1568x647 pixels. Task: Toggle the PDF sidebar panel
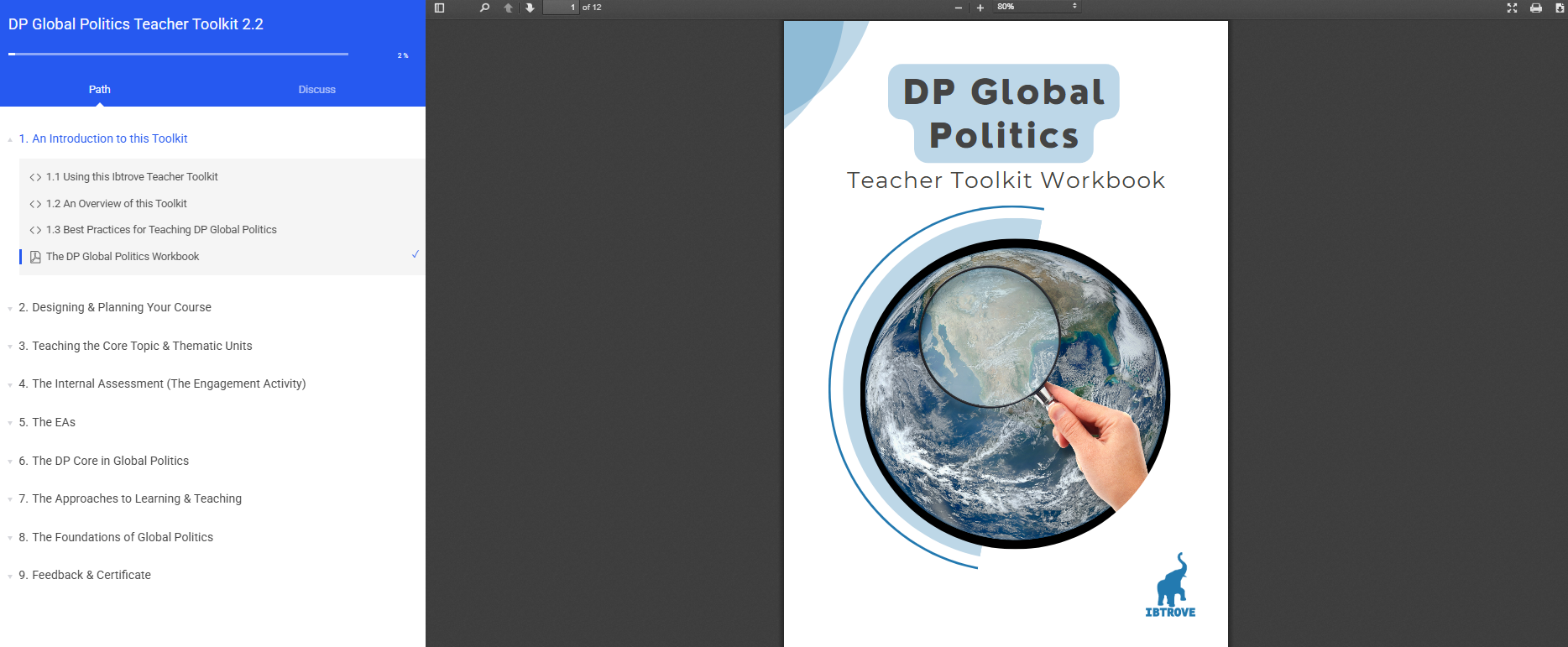[x=439, y=8]
